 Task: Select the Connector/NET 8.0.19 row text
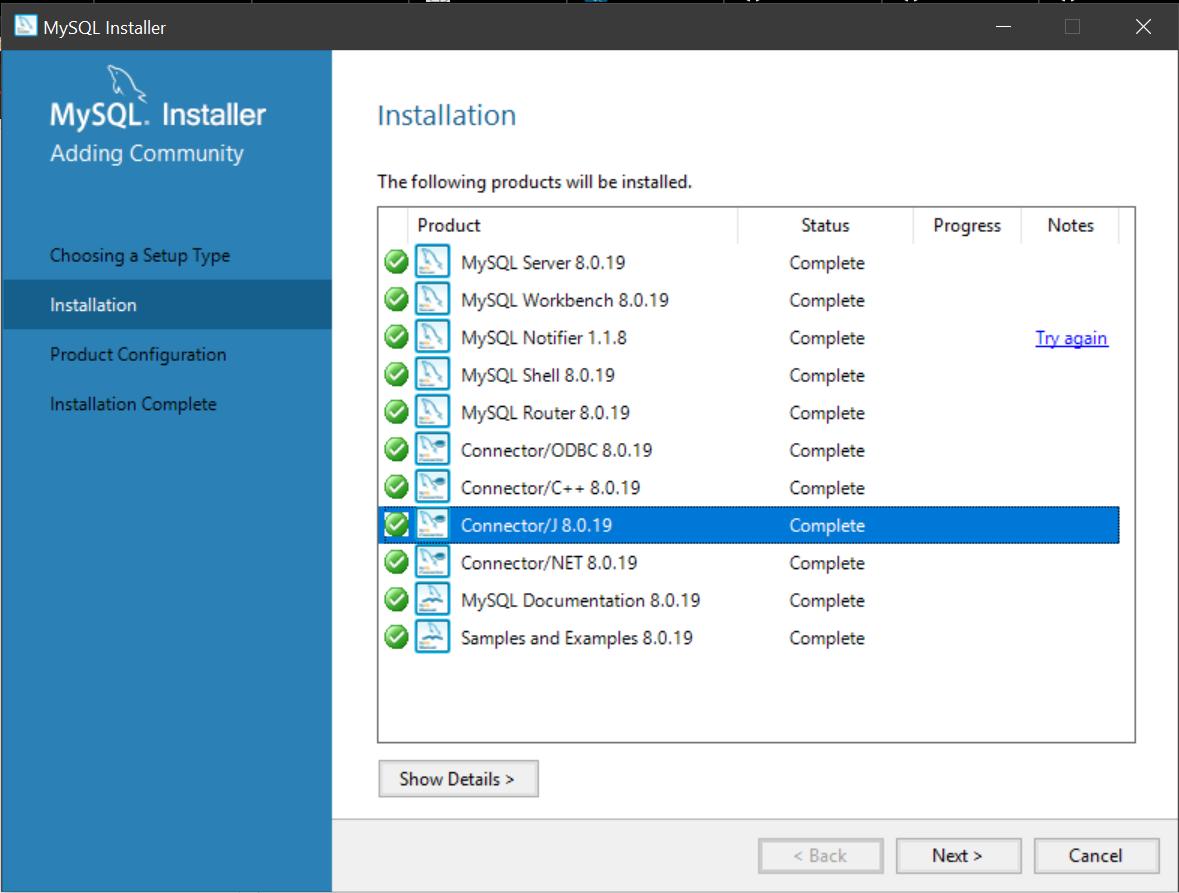(549, 564)
